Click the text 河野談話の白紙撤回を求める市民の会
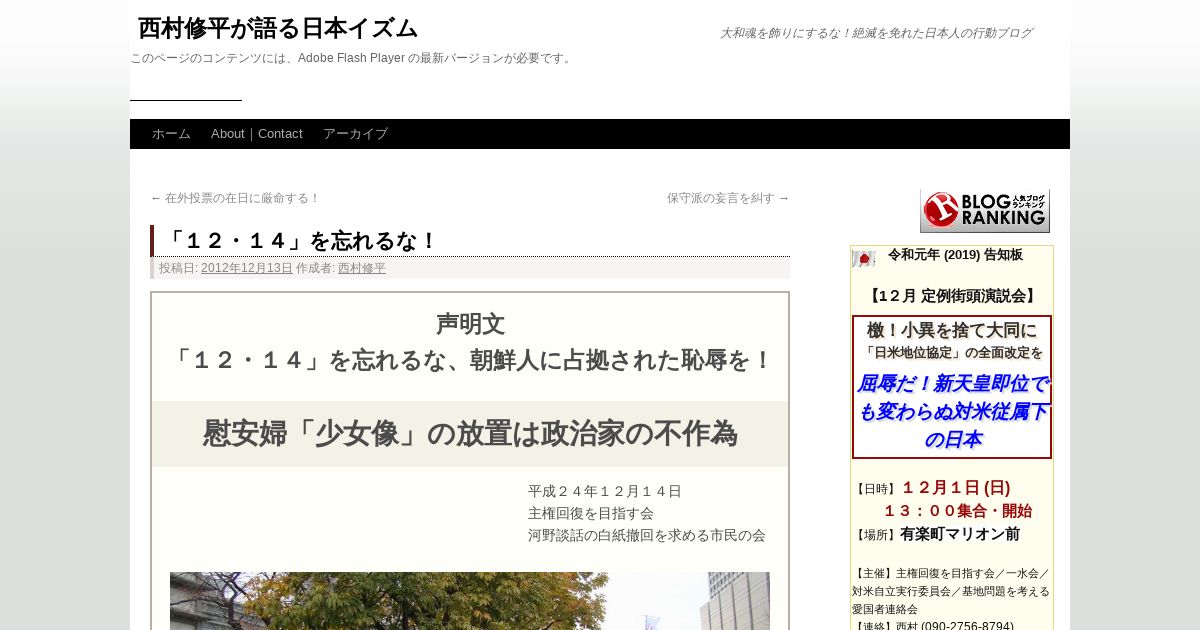The width and height of the screenshot is (1200, 630). [647, 535]
